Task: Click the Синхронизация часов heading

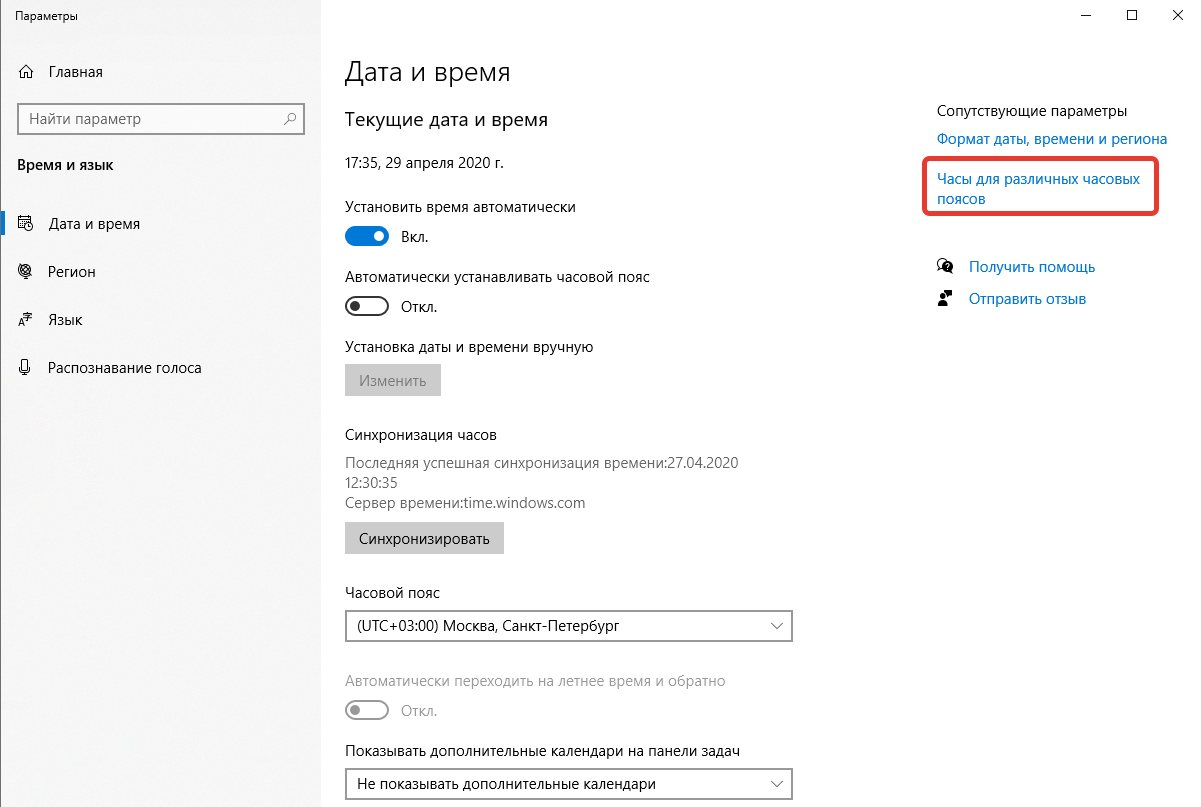Action: click(x=421, y=436)
